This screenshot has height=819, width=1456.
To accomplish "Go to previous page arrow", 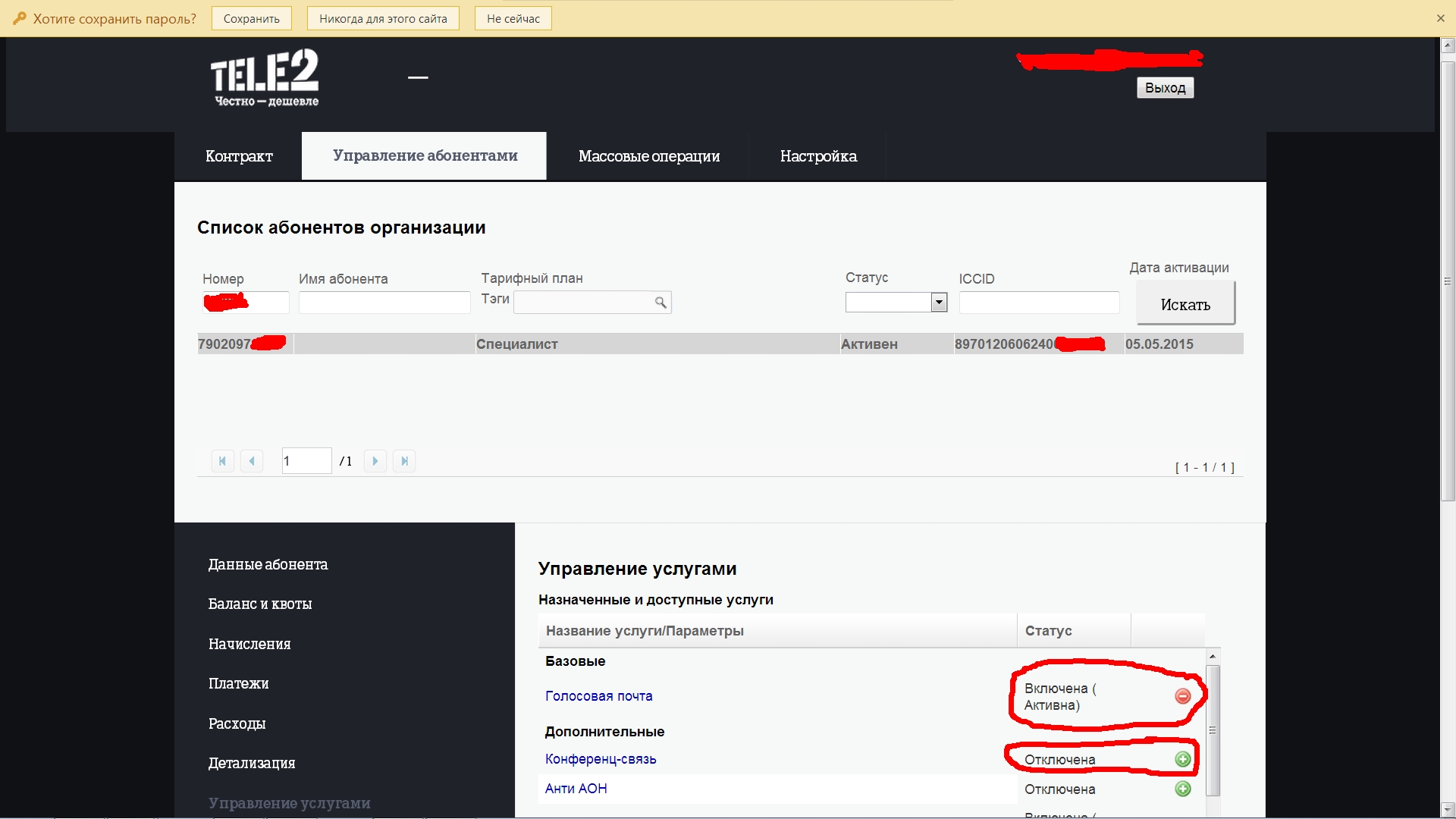I will 252,461.
